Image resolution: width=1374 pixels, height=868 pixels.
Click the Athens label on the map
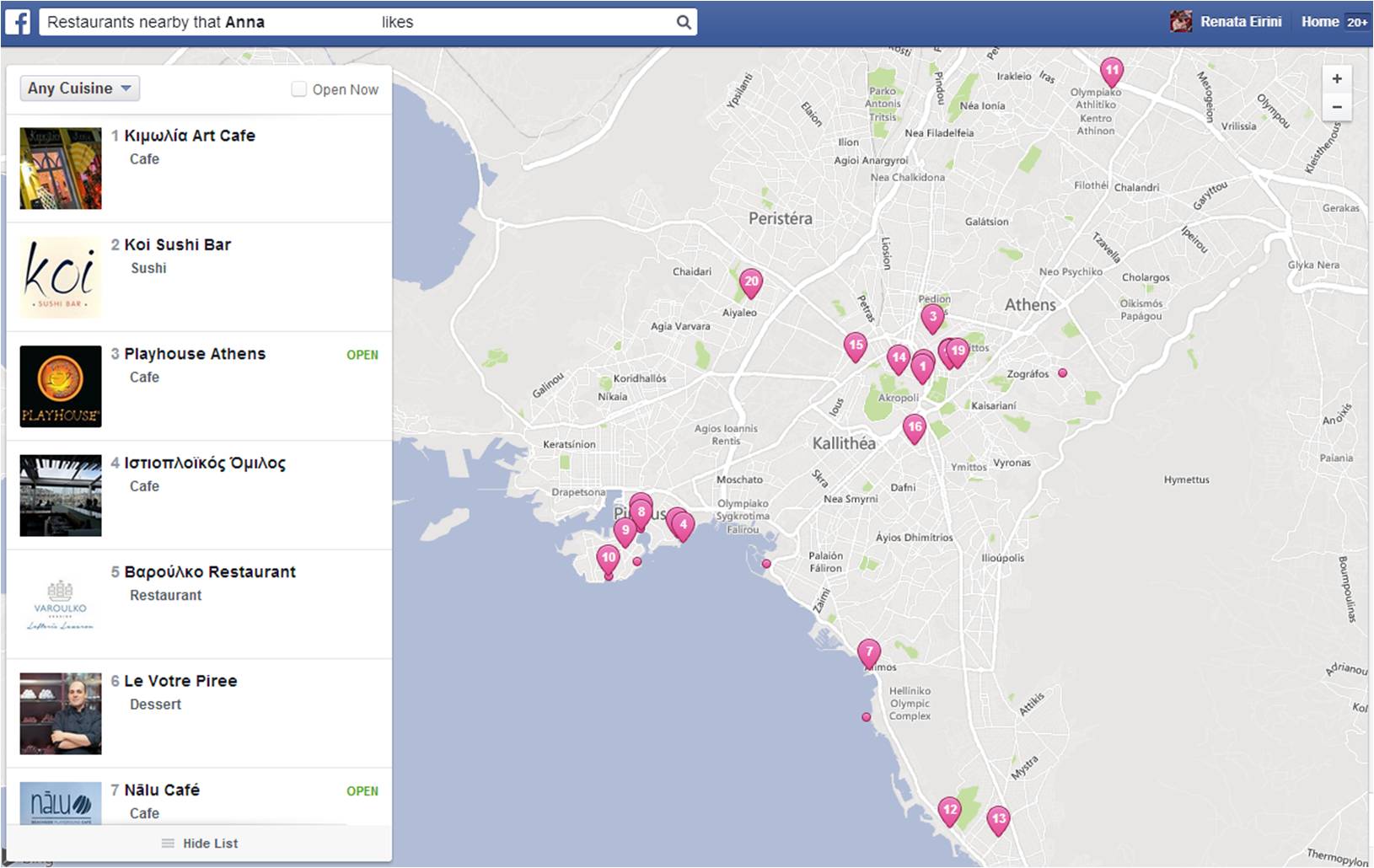coord(1030,305)
